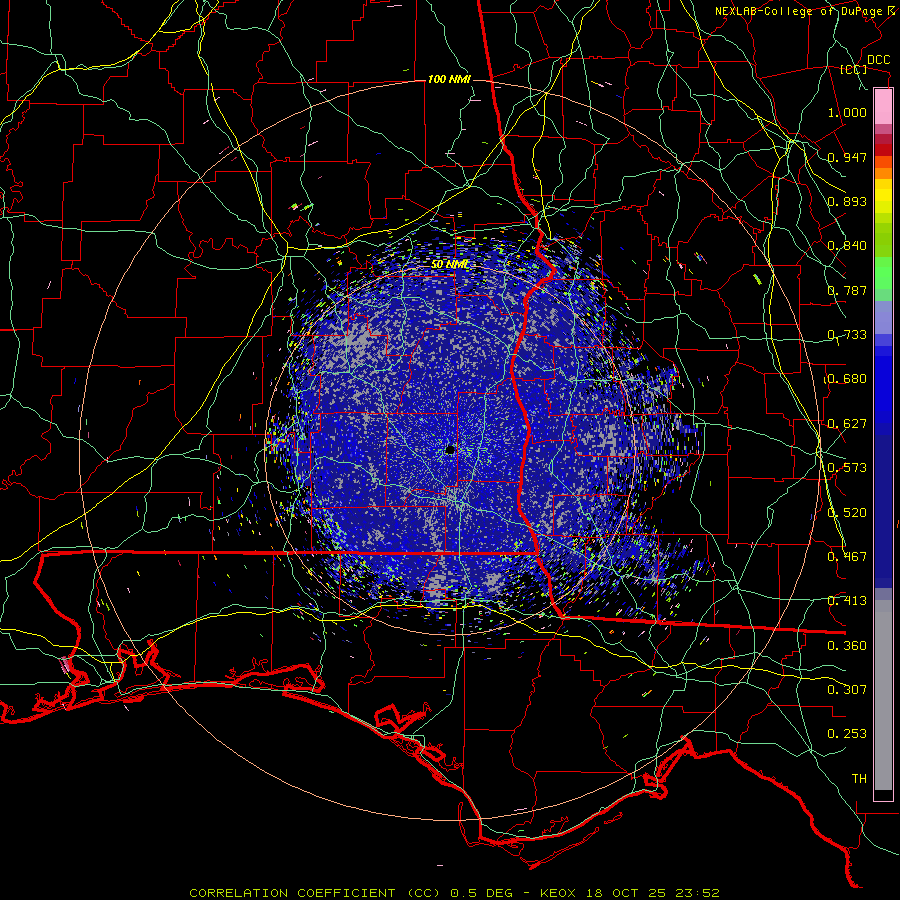
Task: Click the 50 NMI range ring label
Action: (450, 264)
